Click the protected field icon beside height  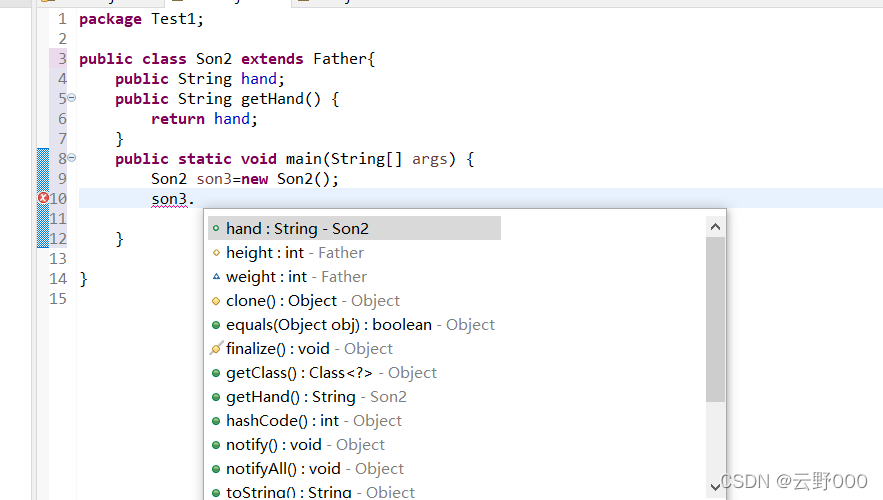tap(216, 253)
